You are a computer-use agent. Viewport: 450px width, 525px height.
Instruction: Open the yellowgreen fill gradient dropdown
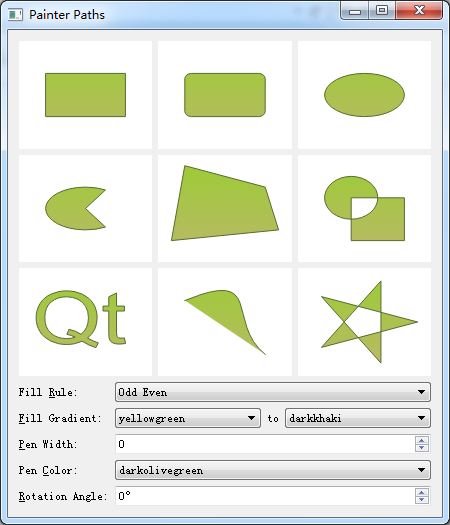coord(188,418)
